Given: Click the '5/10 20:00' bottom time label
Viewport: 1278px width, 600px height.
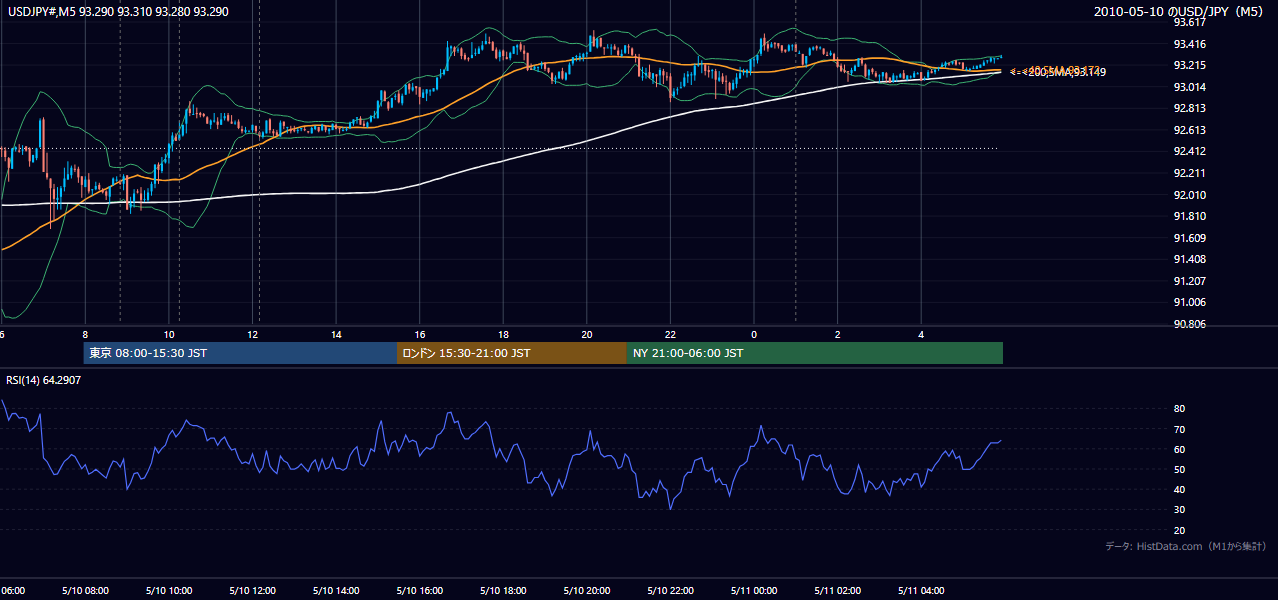Looking at the screenshot, I should point(587,590).
